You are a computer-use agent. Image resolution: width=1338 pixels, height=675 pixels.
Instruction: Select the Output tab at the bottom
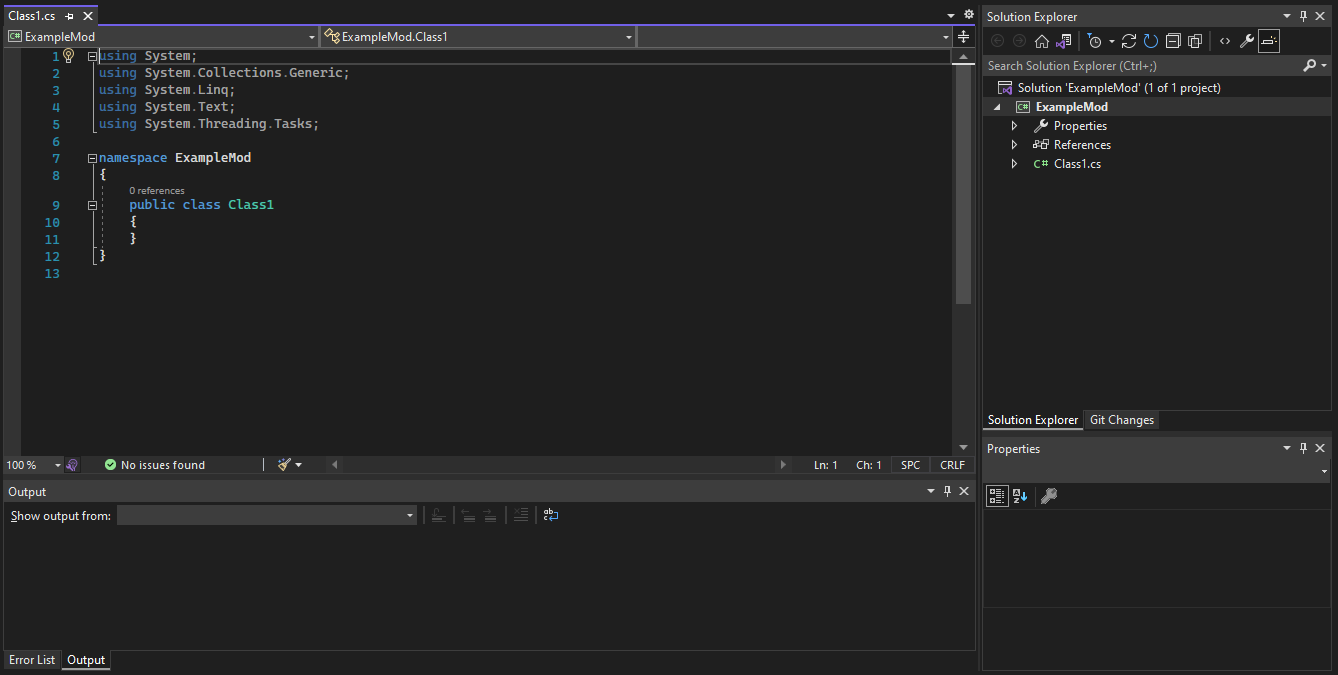(x=86, y=660)
